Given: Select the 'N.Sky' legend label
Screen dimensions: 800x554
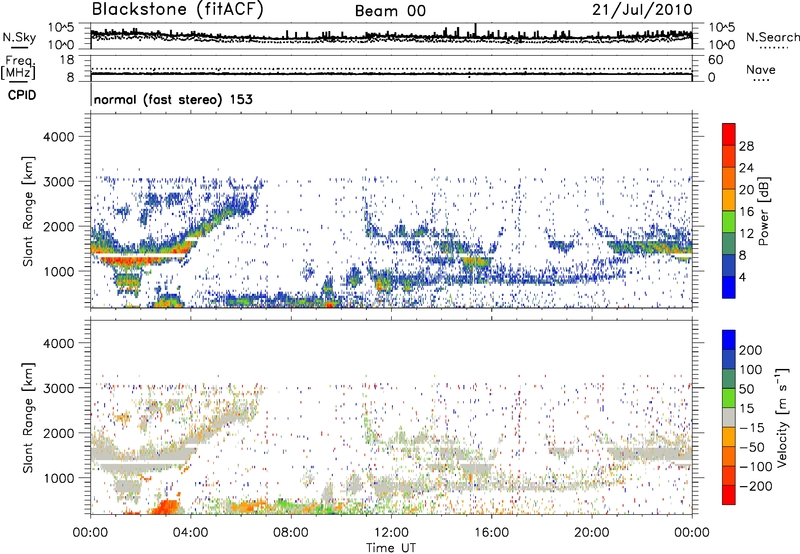Looking at the screenshot, I should point(19,37).
